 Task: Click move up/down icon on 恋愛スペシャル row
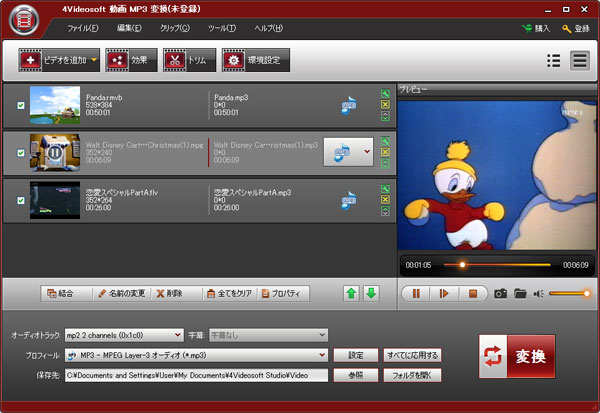[x=385, y=211]
